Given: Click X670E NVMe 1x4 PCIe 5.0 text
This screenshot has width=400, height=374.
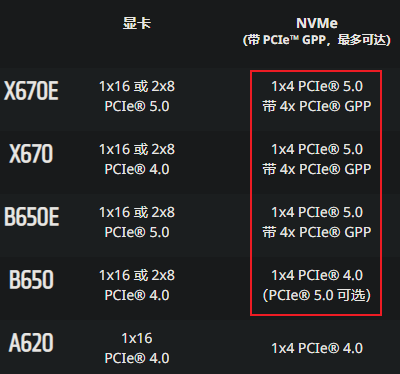Looking at the screenshot, I should [317, 86].
